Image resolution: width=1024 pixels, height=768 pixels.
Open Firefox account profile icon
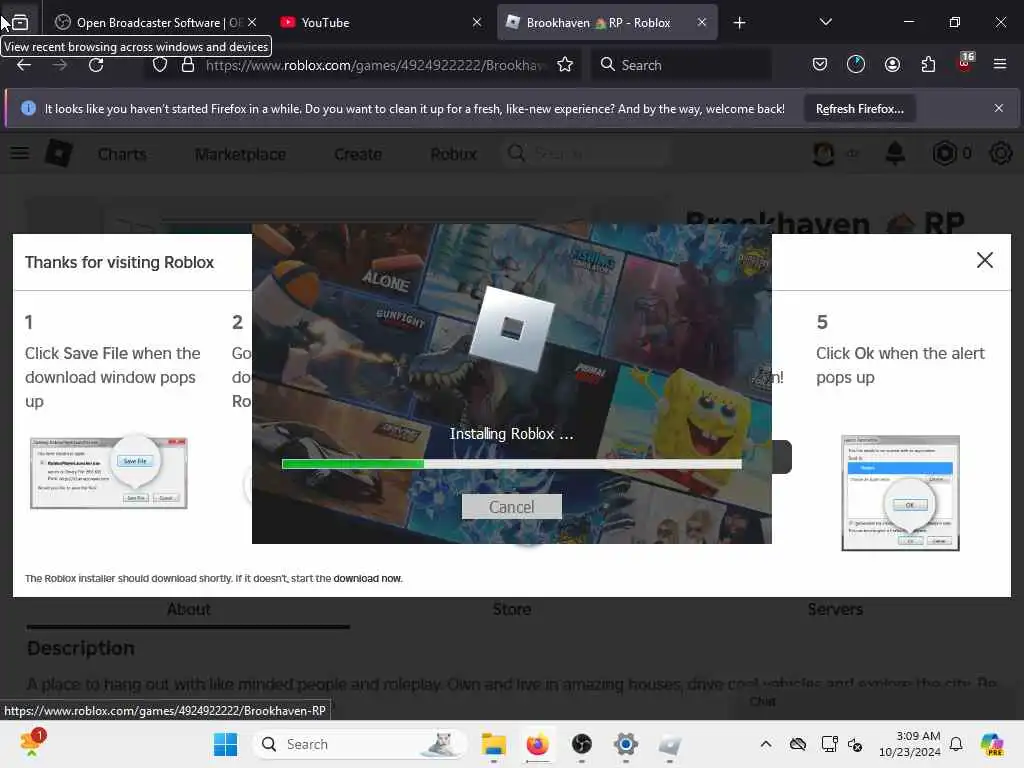(892, 64)
